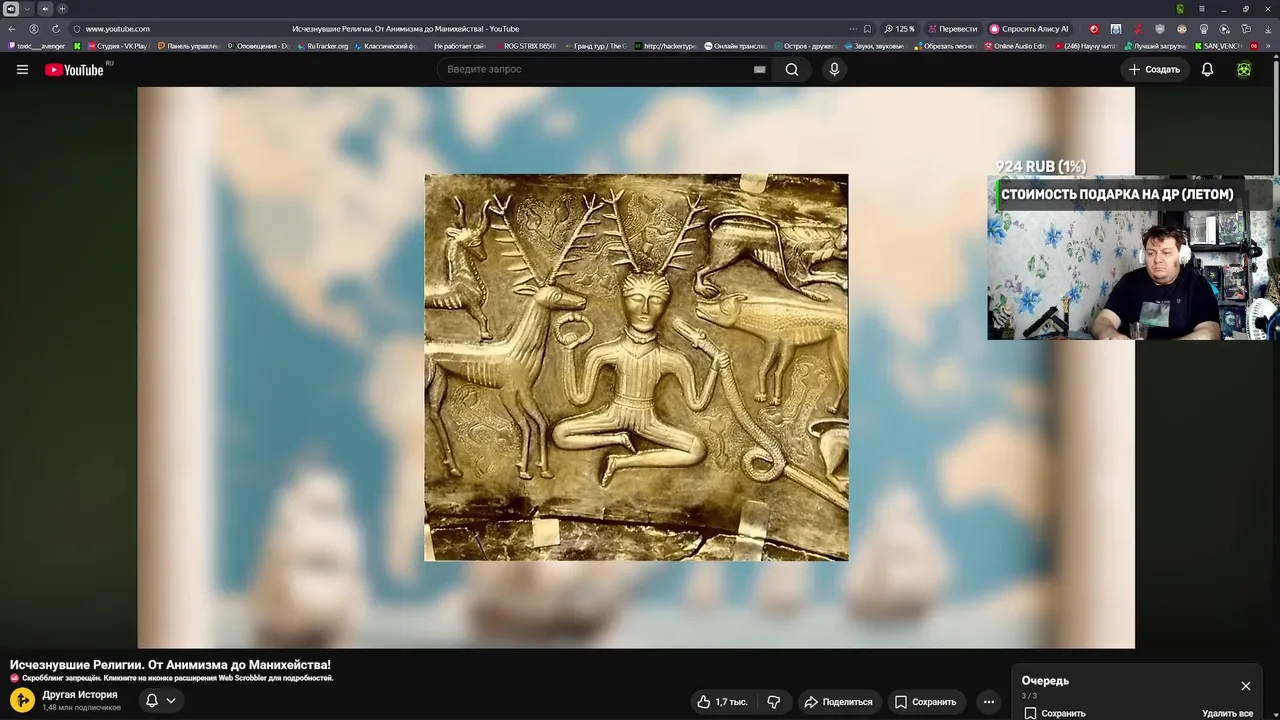
Task: Open new browser tab with plus
Action: (x=62, y=9)
